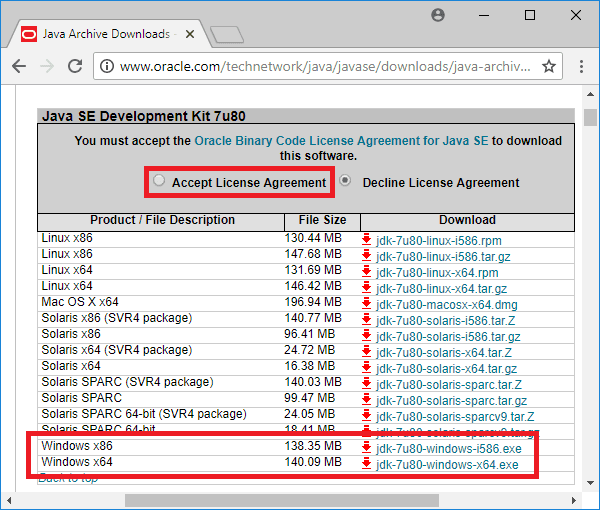Click the Download column header
This screenshot has height=510, width=600.
(467, 220)
